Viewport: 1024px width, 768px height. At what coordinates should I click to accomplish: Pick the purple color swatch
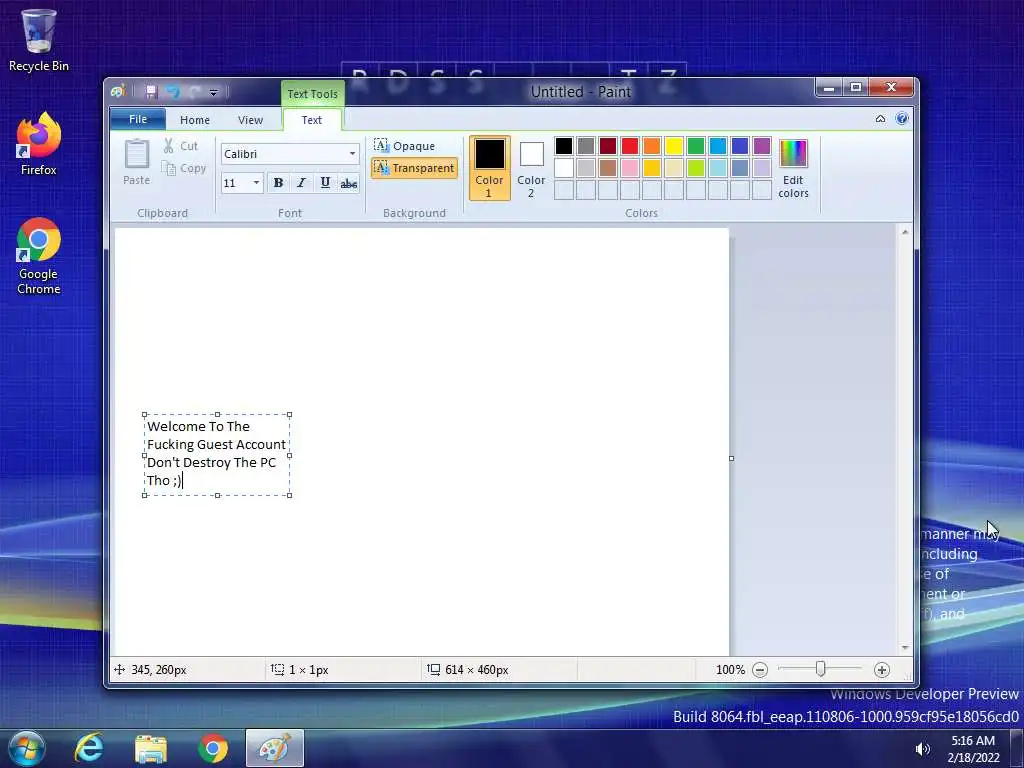(762, 146)
